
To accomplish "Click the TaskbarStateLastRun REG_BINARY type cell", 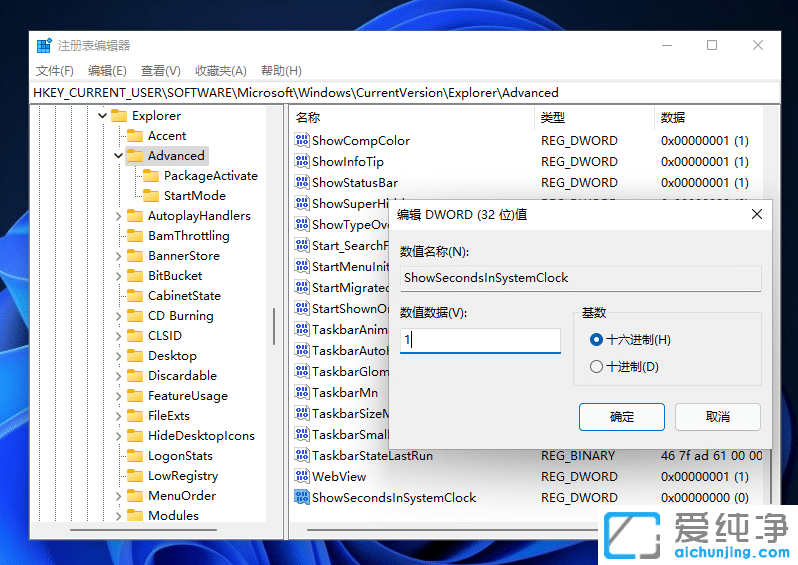I will (578, 456).
